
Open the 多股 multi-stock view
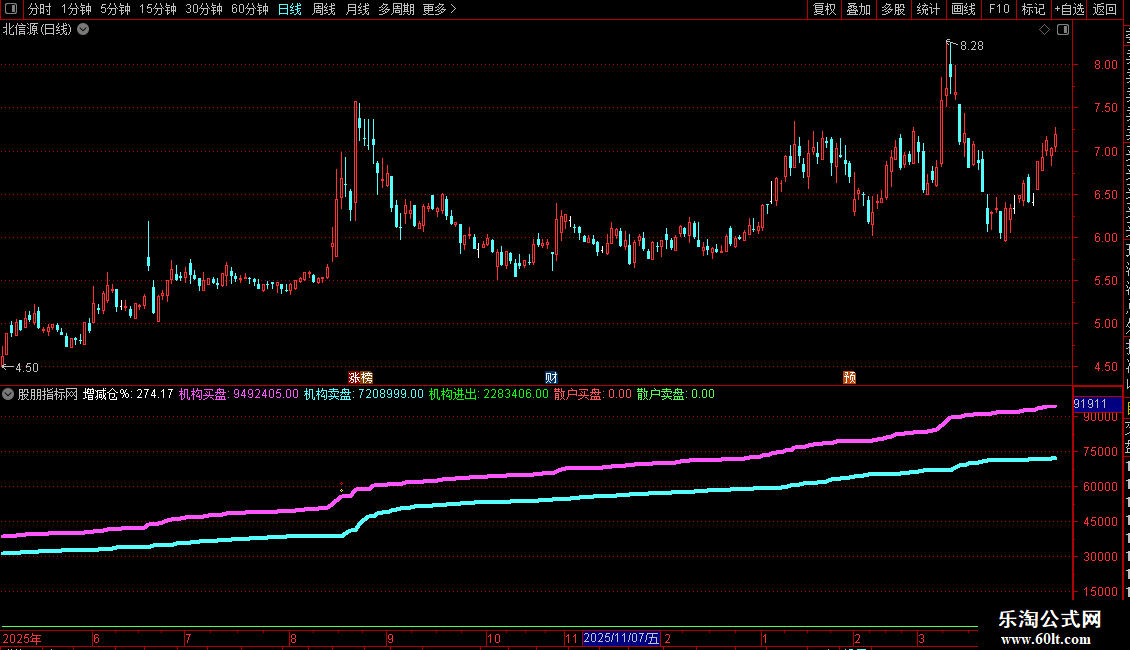[x=893, y=9]
